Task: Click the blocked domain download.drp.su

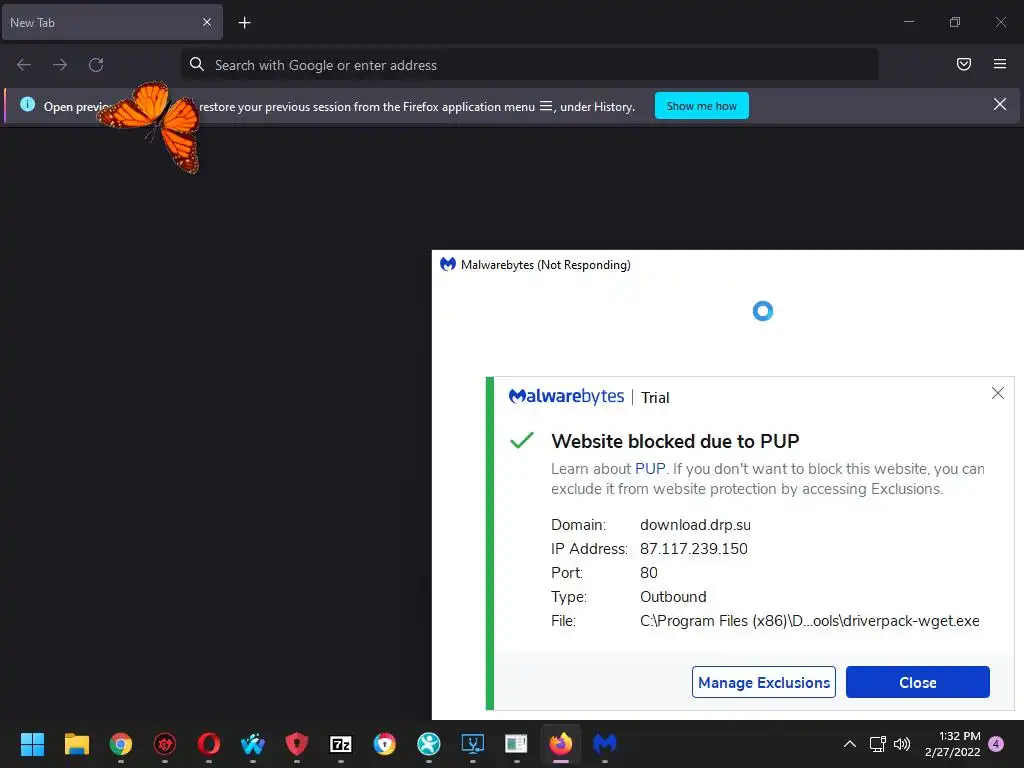Action: 695,525
